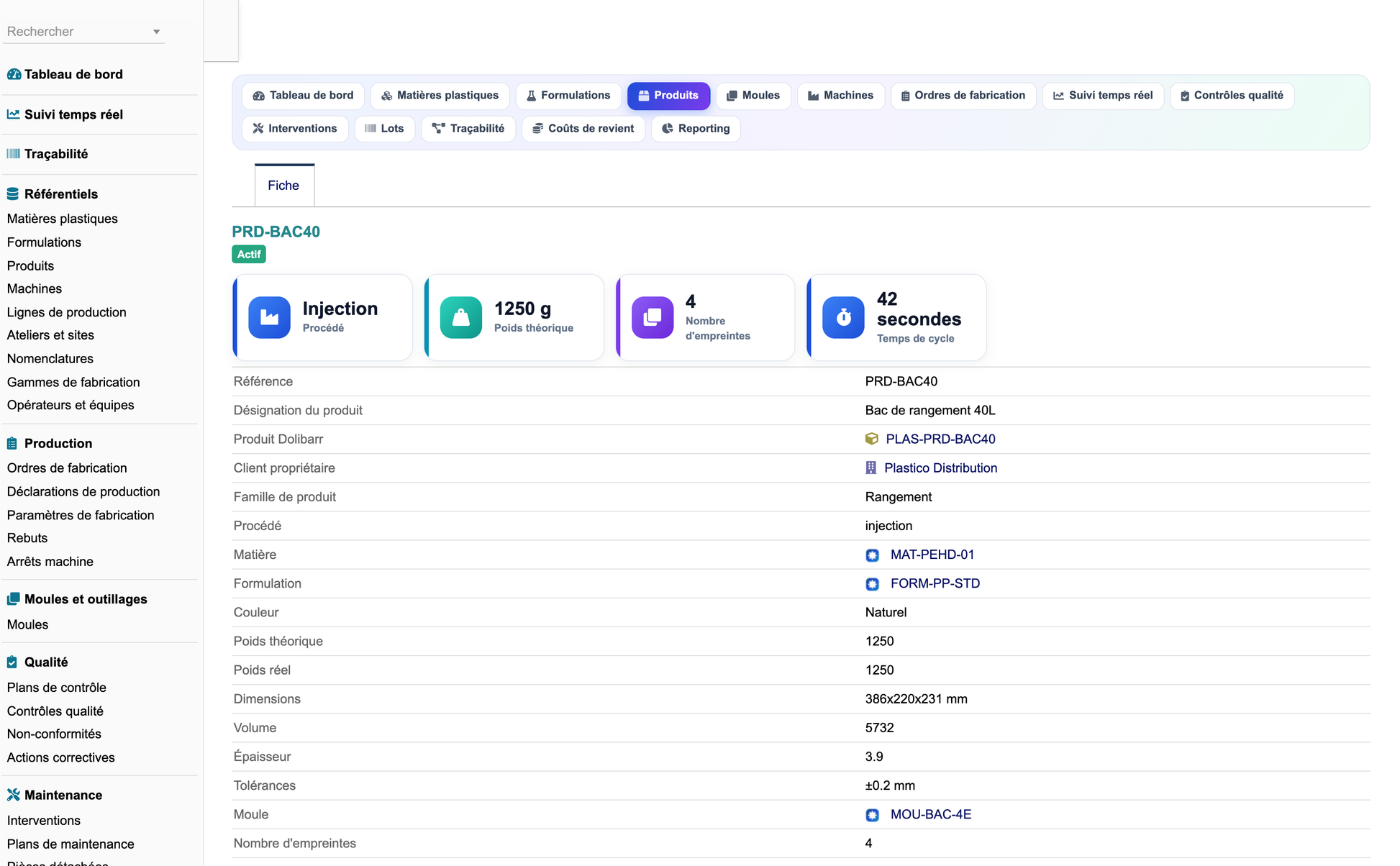
Task: Click the cube icon beside PLAS-PRD-BAC40
Action: (871, 439)
